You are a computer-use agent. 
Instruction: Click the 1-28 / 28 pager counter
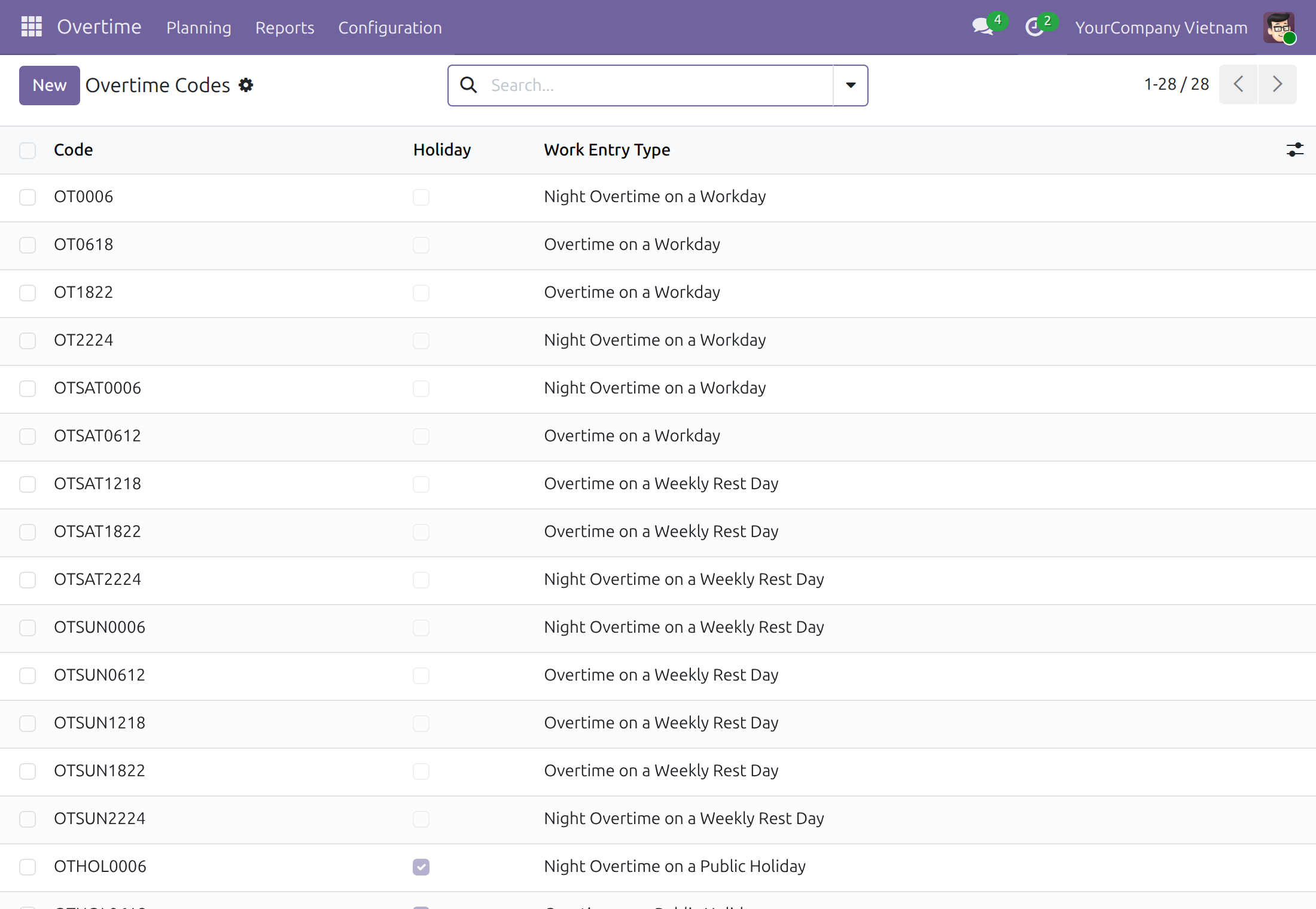coord(1177,84)
